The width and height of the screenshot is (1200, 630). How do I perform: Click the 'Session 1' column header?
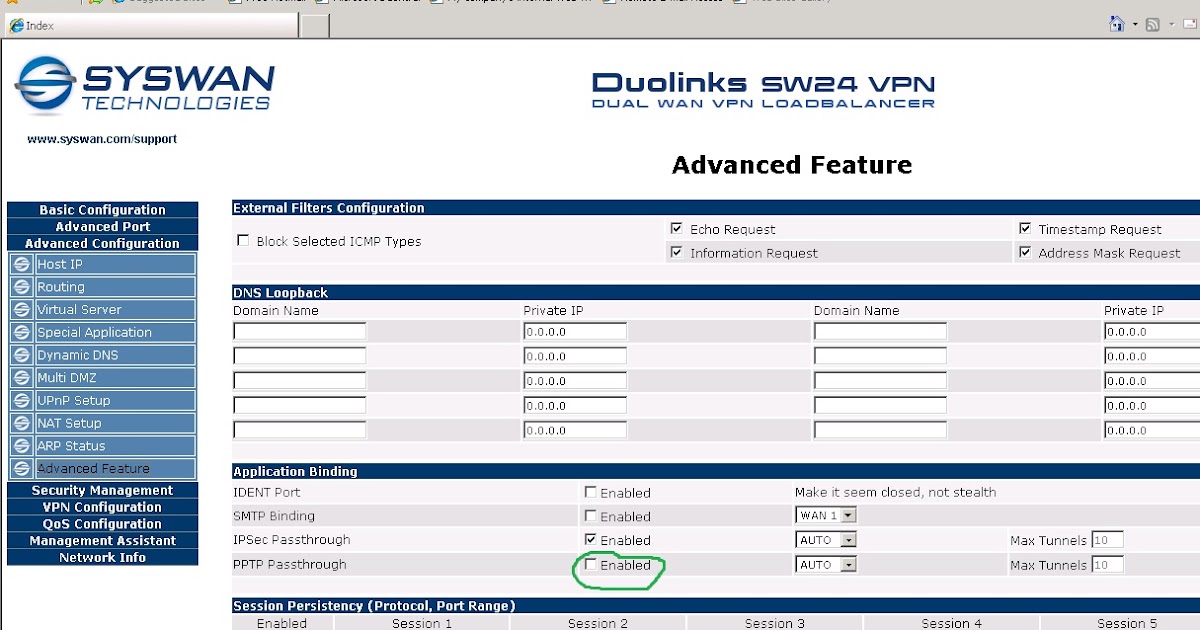(x=421, y=623)
